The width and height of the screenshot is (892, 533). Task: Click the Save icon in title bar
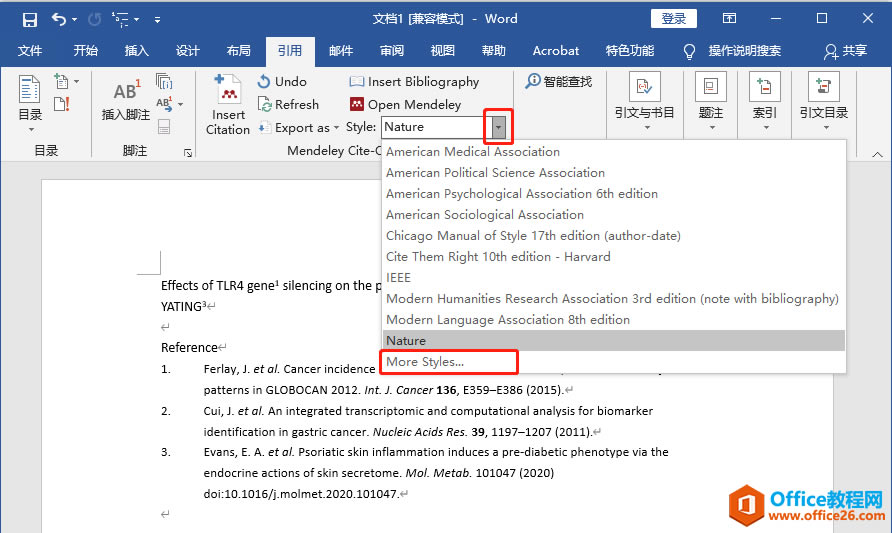click(30, 20)
